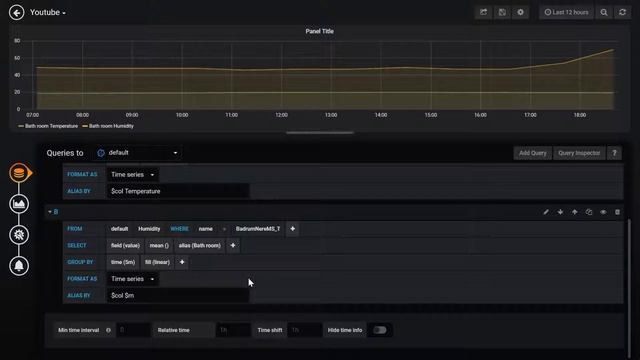Open the default data source dropdown
The height and width of the screenshot is (360, 640).
(x=138, y=153)
